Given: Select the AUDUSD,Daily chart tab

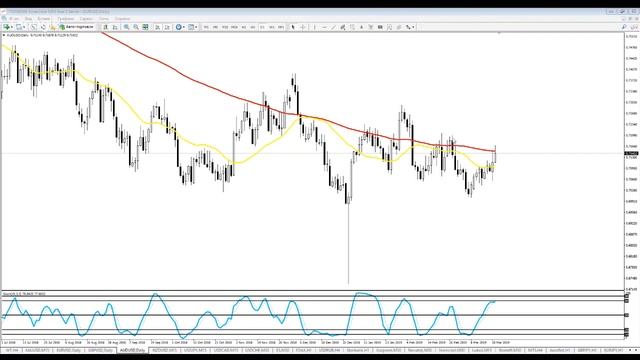Looking at the screenshot, I should (132, 350).
